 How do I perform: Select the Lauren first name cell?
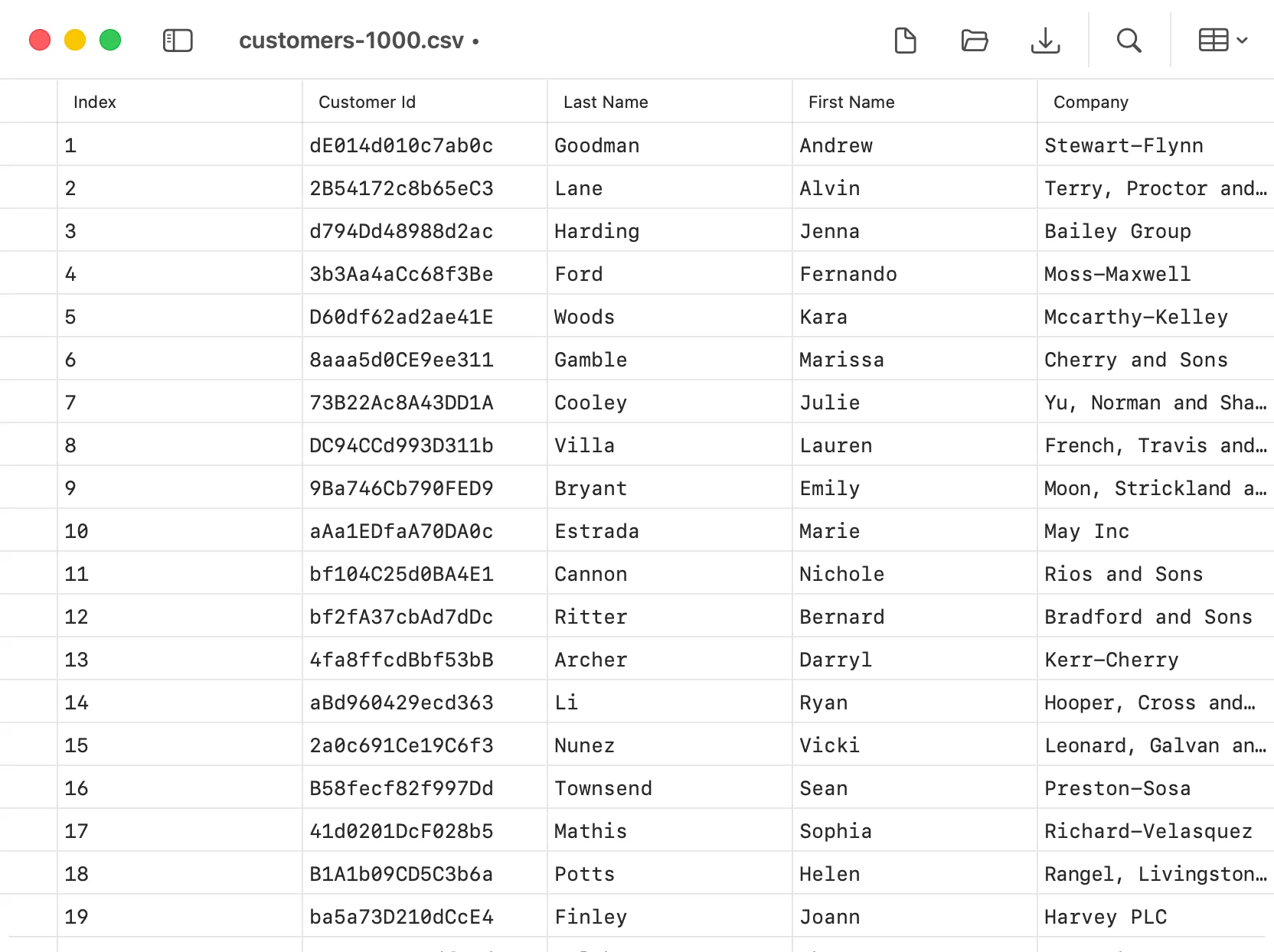point(915,445)
